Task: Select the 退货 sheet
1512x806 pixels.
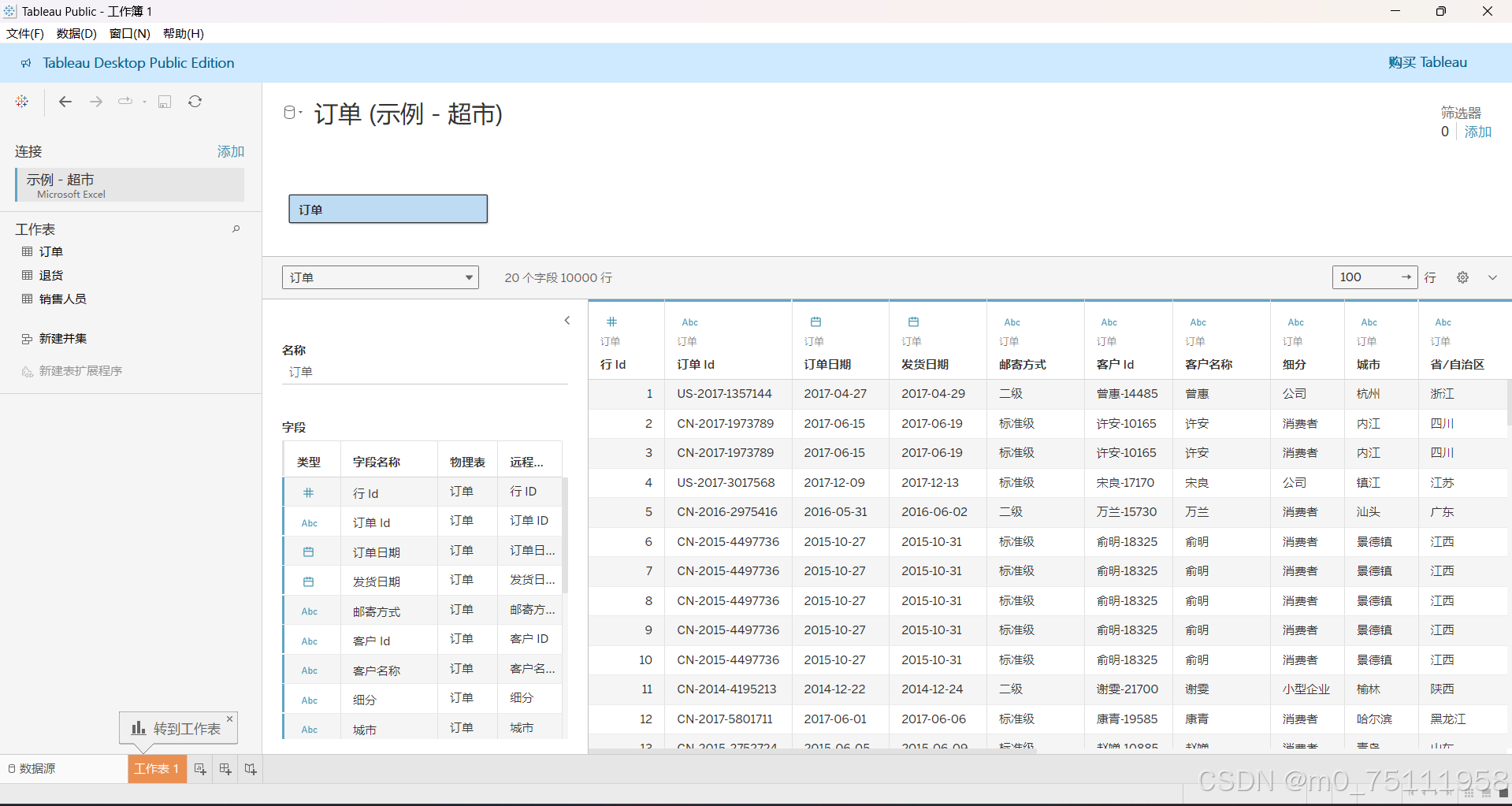Action: point(51,275)
